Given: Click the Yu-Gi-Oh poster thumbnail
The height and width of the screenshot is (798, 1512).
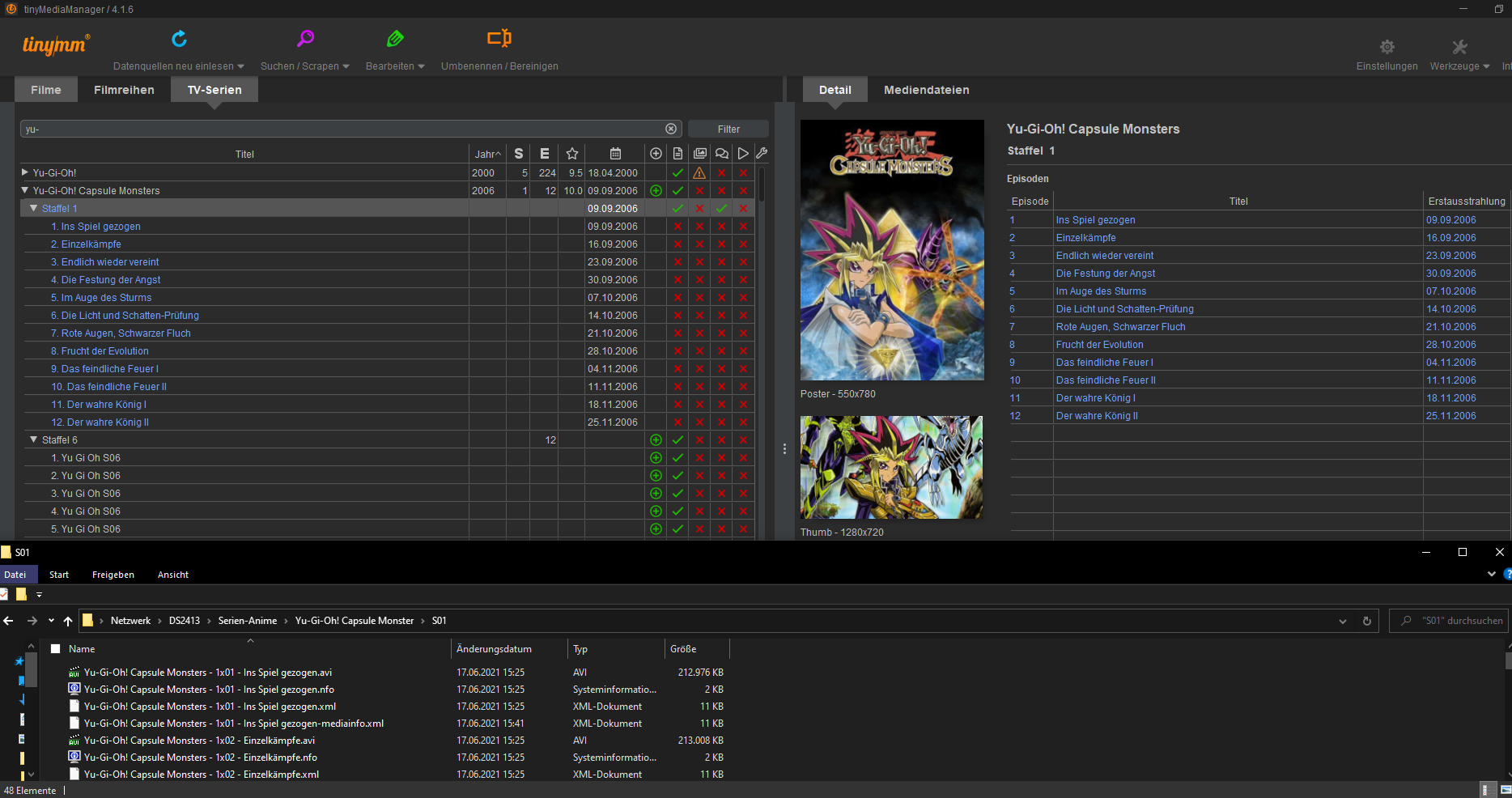Looking at the screenshot, I should click(892, 250).
